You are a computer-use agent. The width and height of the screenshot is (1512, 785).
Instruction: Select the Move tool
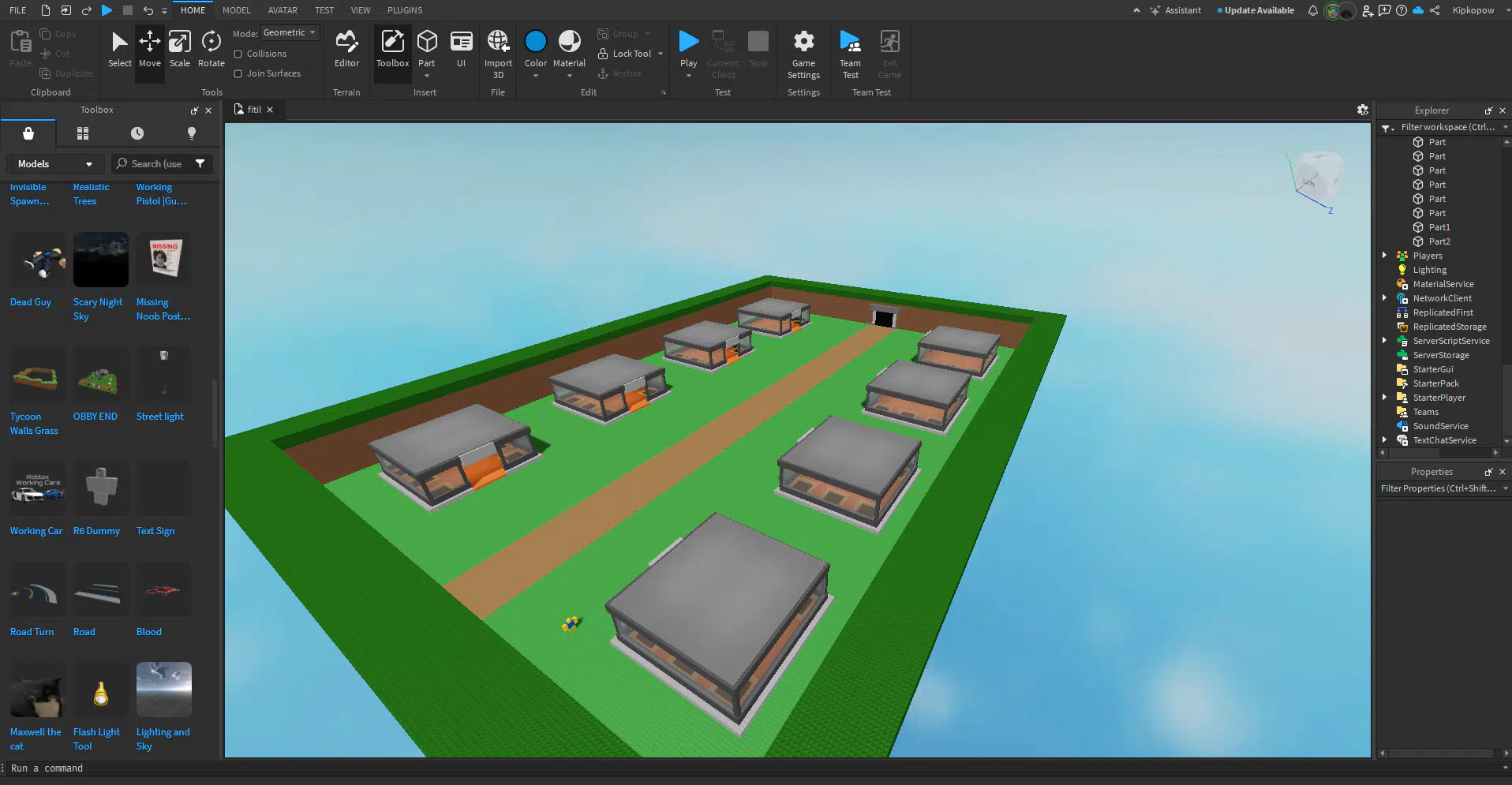pos(149,49)
